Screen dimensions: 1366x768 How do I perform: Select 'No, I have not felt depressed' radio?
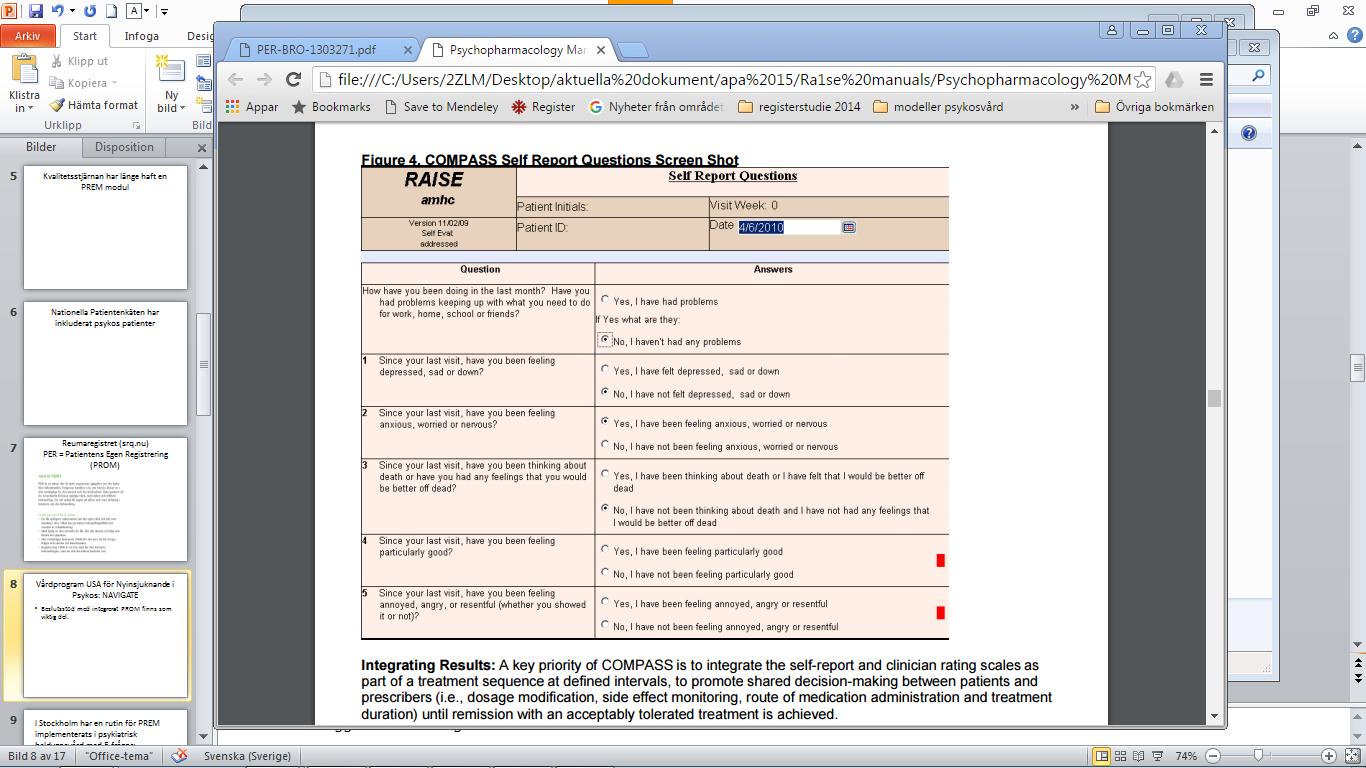[605, 392]
